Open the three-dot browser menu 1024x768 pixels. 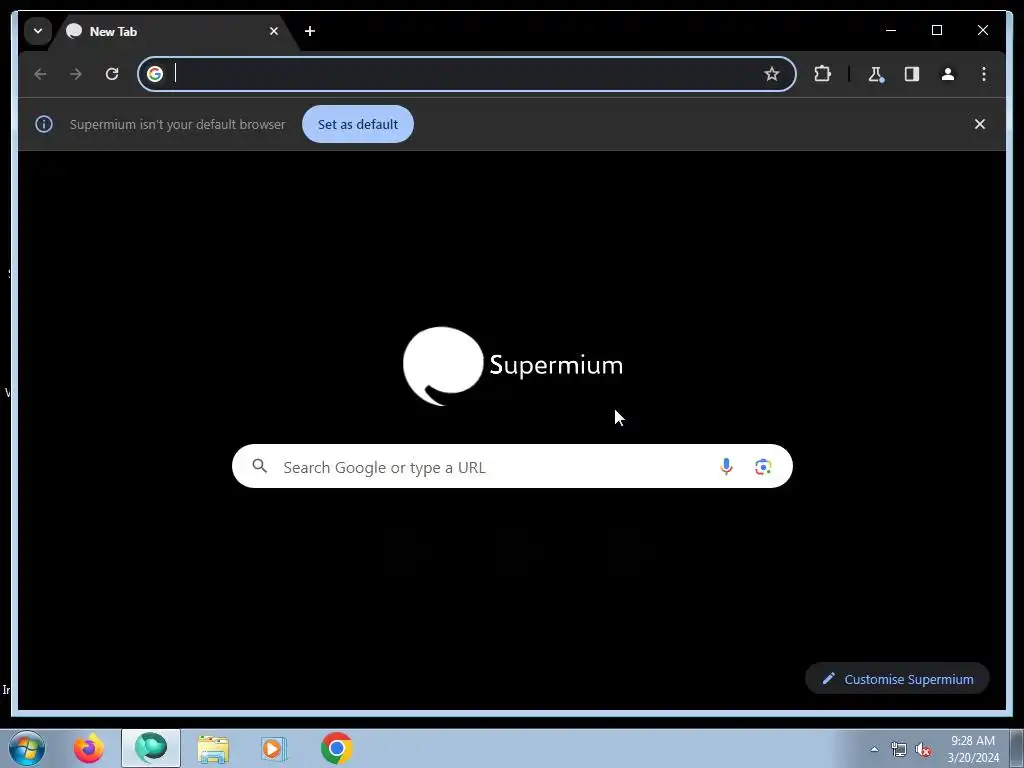click(x=984, y=74)
